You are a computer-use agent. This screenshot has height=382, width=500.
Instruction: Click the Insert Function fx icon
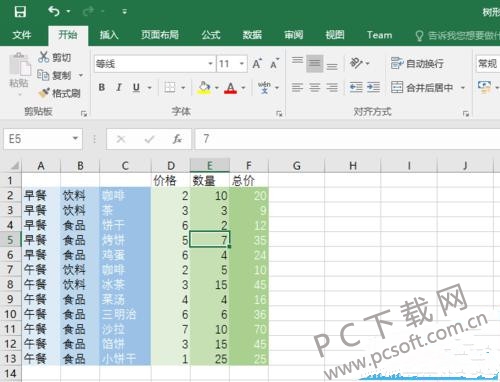pyautogui.click(x=177, y=139)
